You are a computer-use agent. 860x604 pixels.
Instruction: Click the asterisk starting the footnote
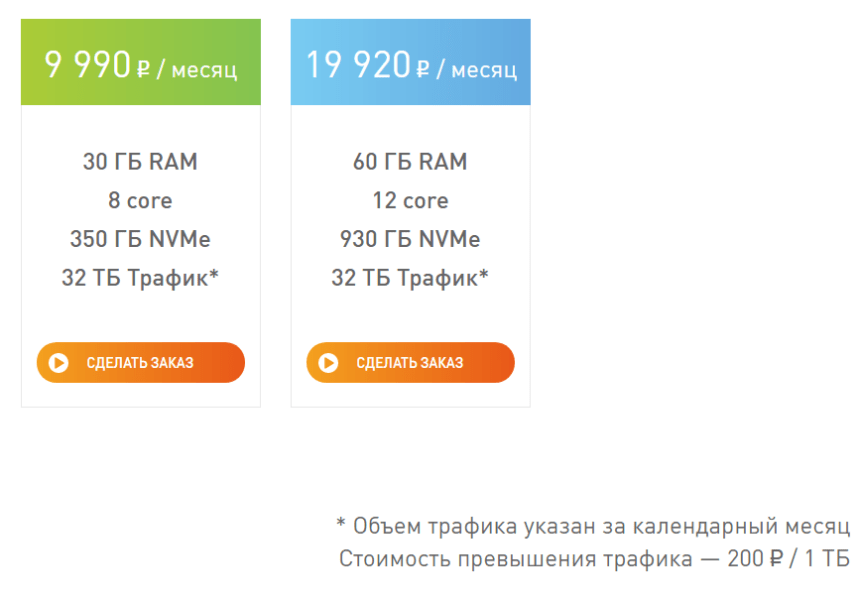[341, 522]
